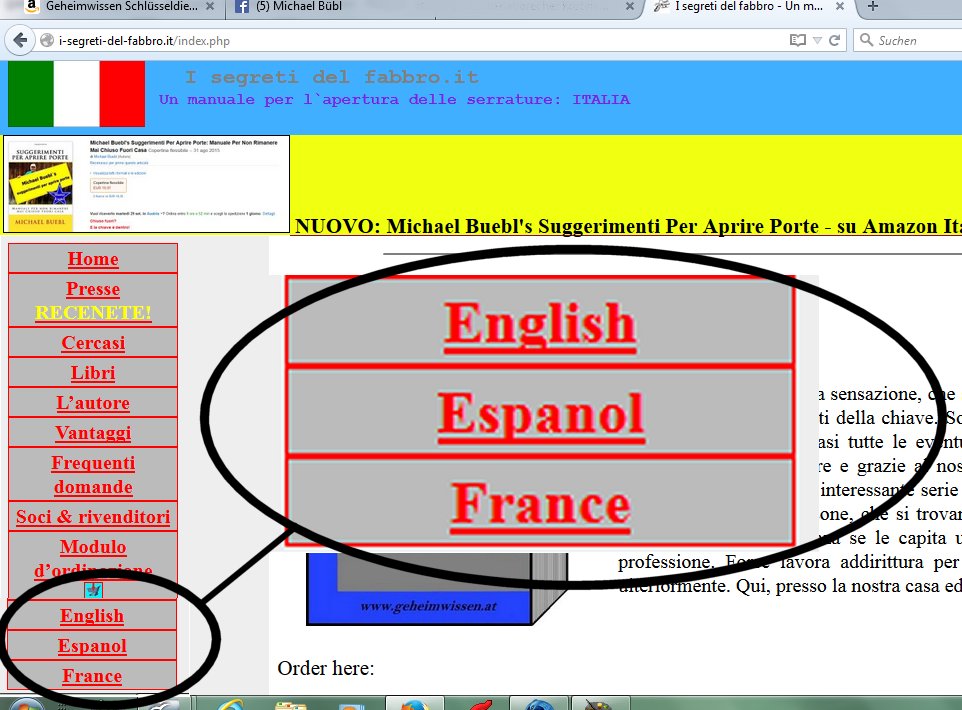Open Soci & rivenditori sidebar link
Screen dimensions: 962x710
pyautogui.click(x=93, y=517)
